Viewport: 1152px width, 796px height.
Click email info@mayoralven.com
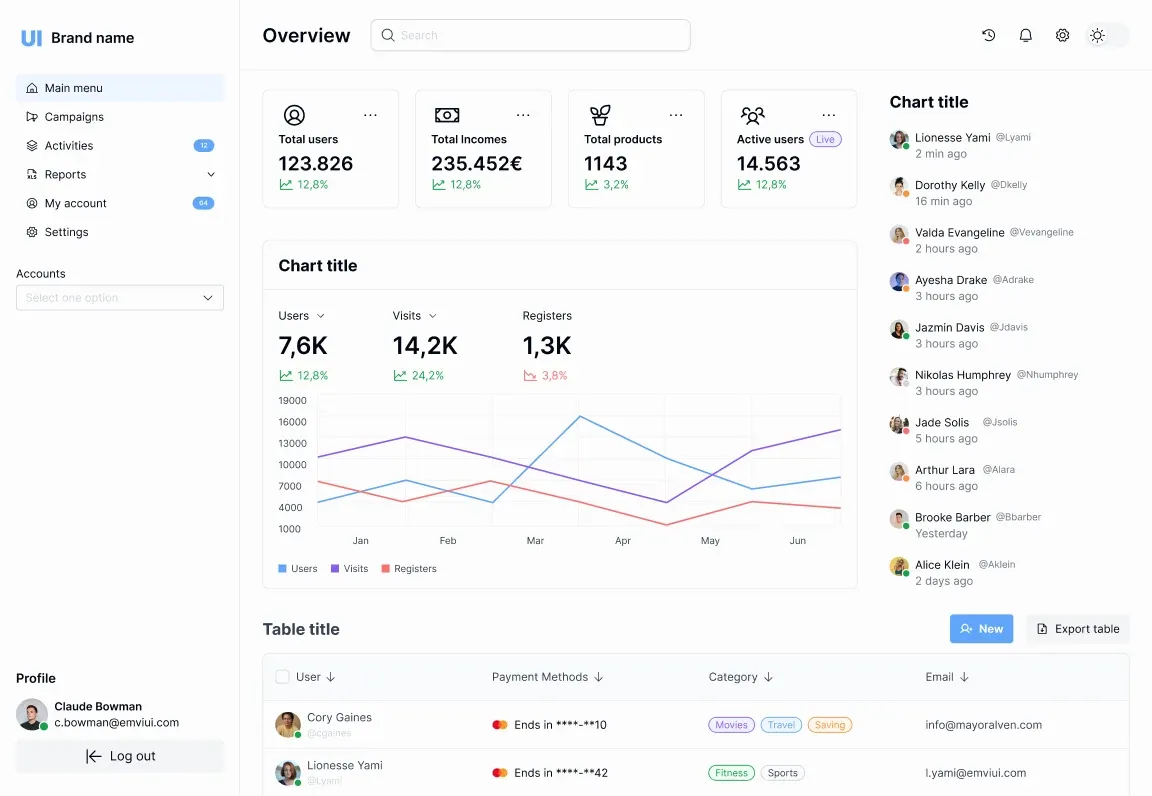(x=983, y=725)
